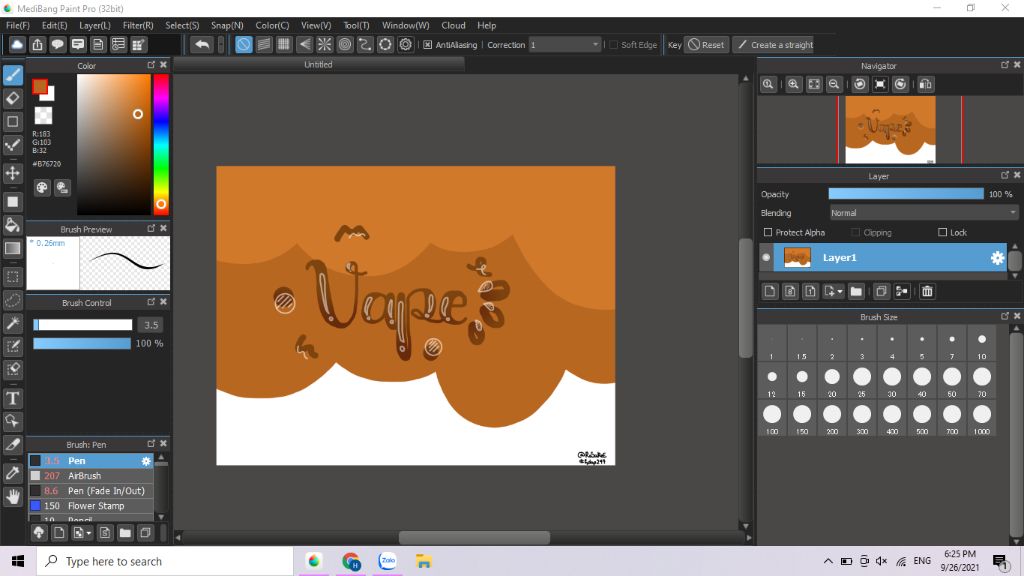
Task: Select the Eraser tool
Action: pyautogui.click(x=12, y=99)
